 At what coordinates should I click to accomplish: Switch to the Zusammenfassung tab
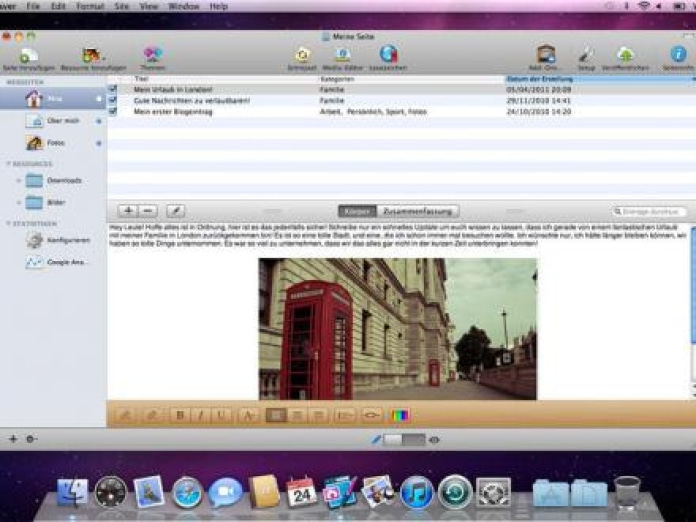[x=418, y=211]
